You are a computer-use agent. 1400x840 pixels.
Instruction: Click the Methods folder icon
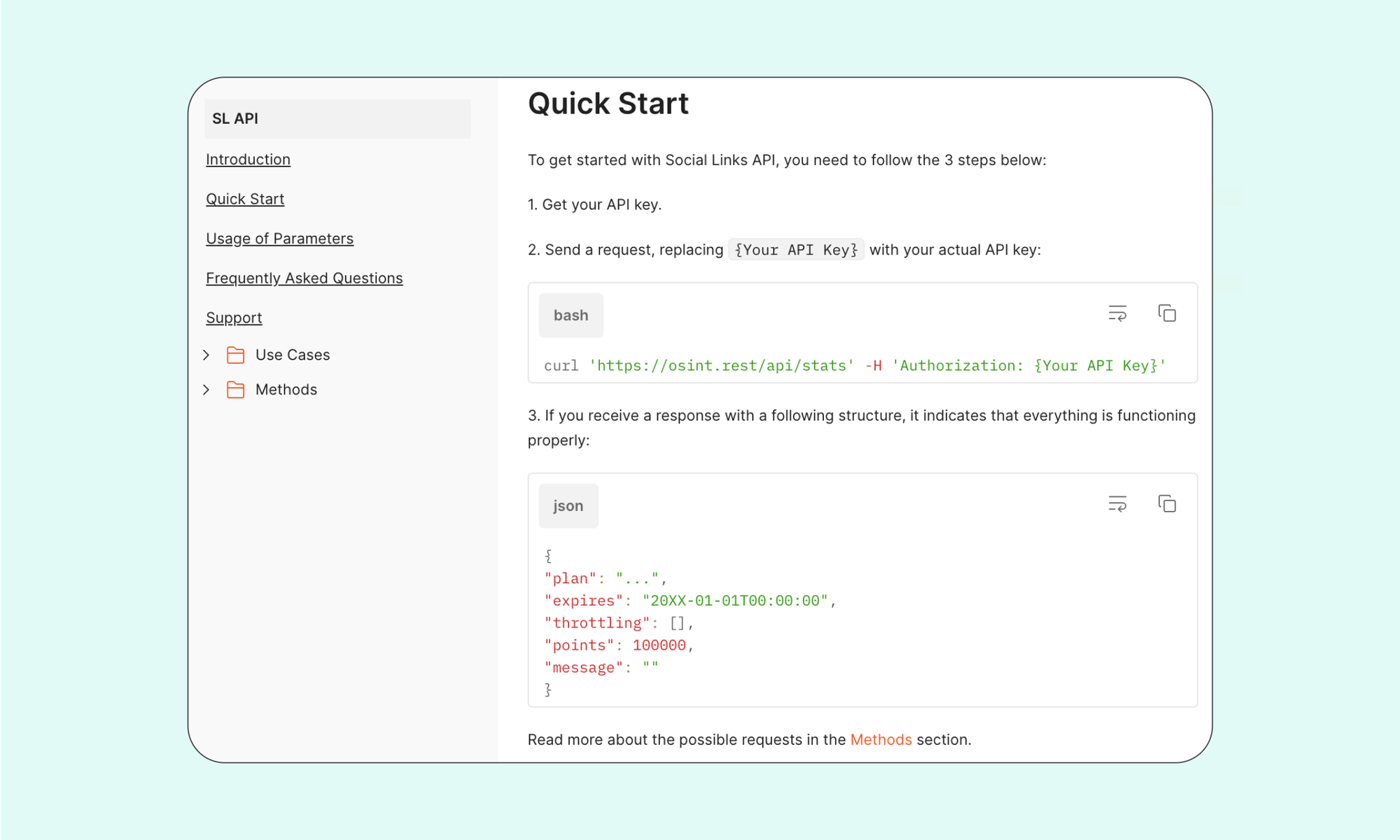click(x=236, y=390)
